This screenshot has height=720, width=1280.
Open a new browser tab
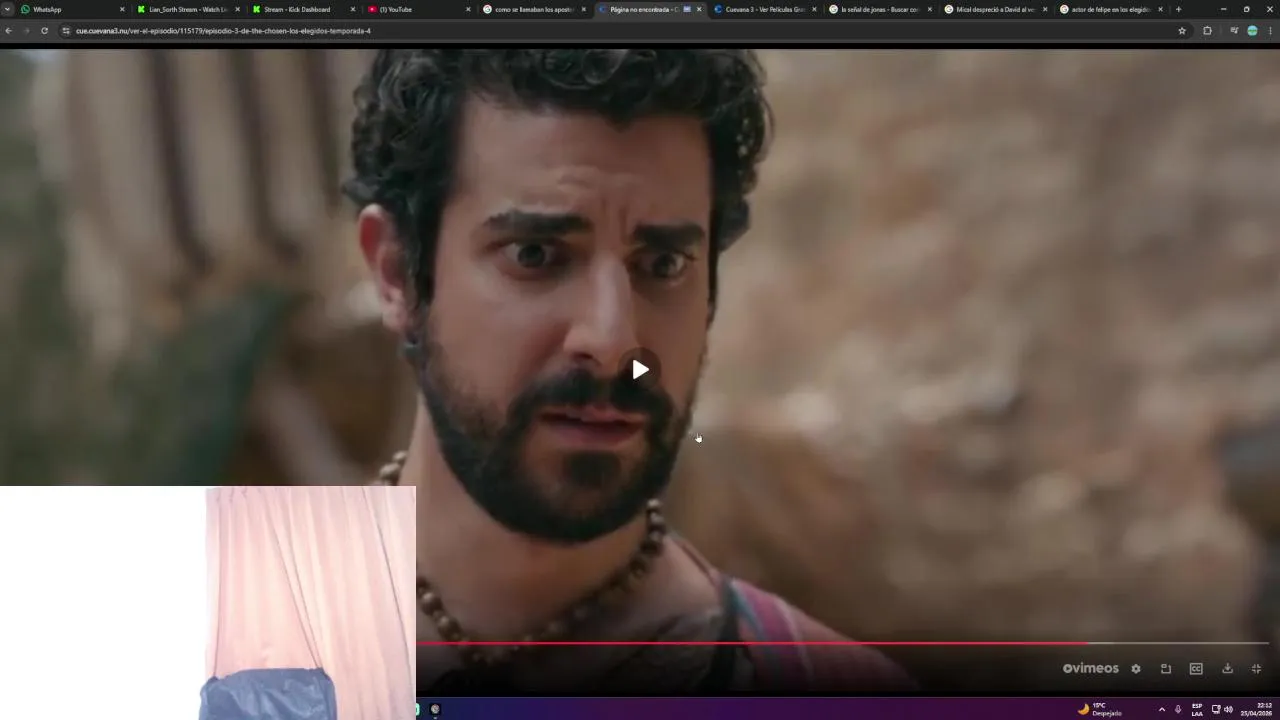1178,9
